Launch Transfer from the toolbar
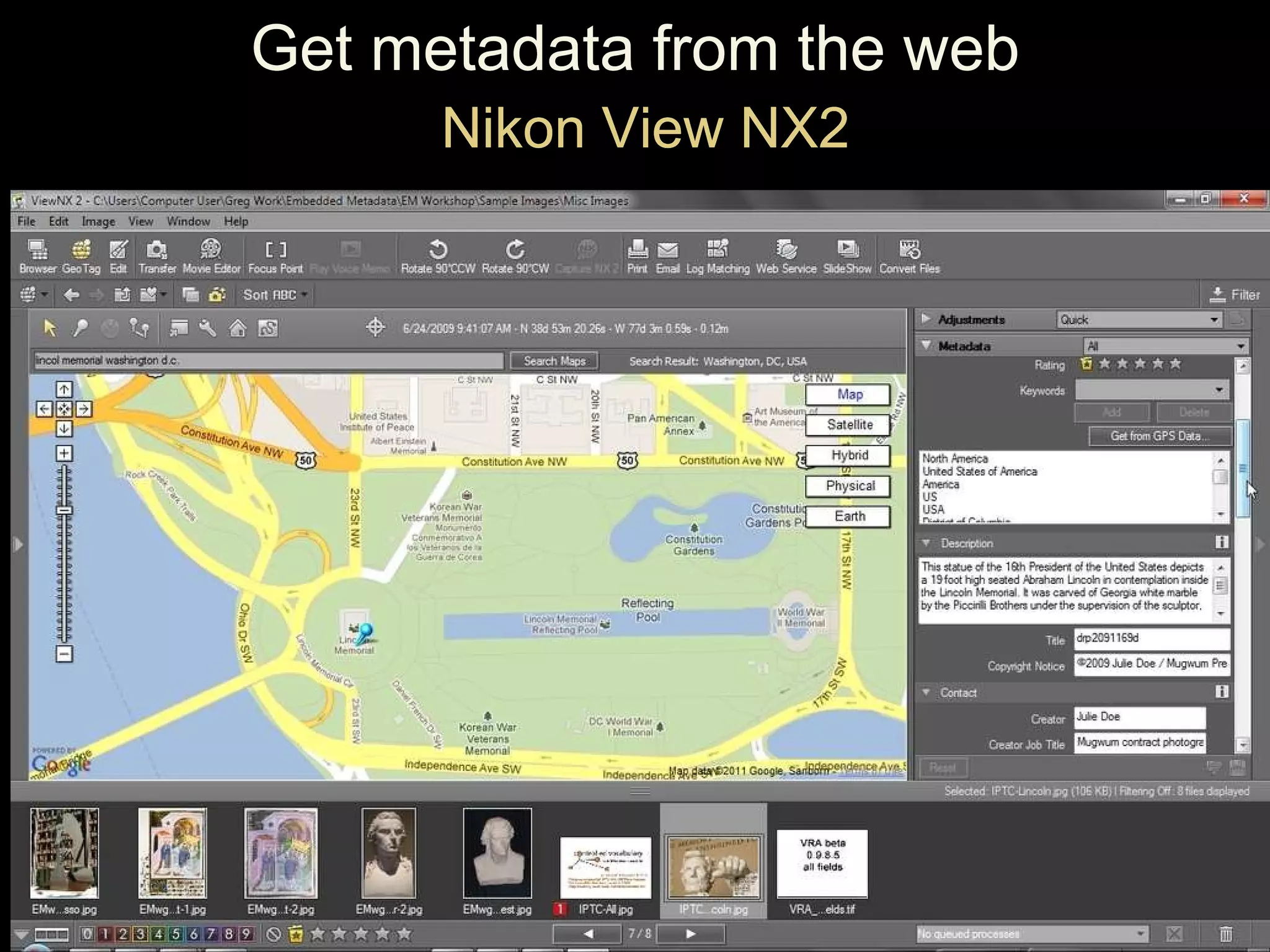 157,257
